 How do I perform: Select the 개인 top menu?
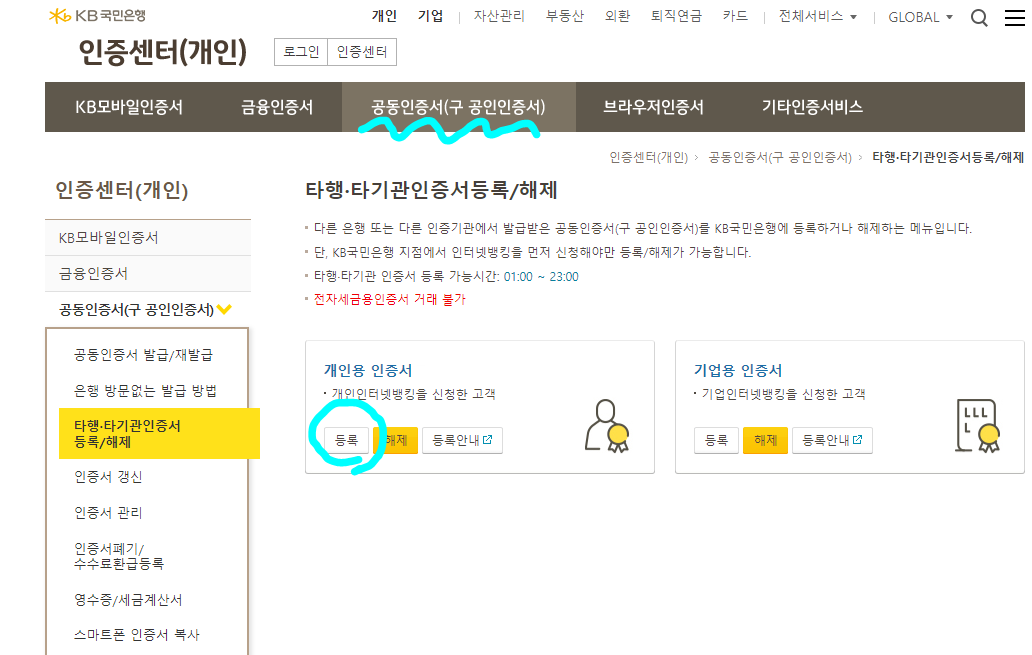(384, 16)
